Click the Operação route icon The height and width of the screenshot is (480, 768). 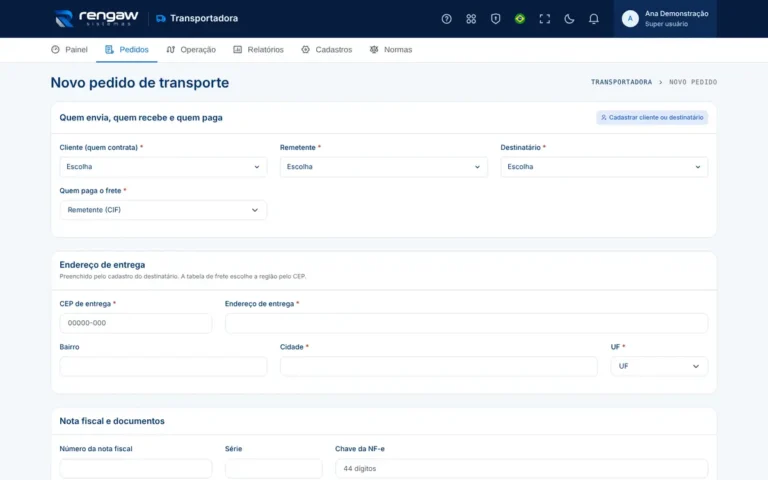[170, 49]
